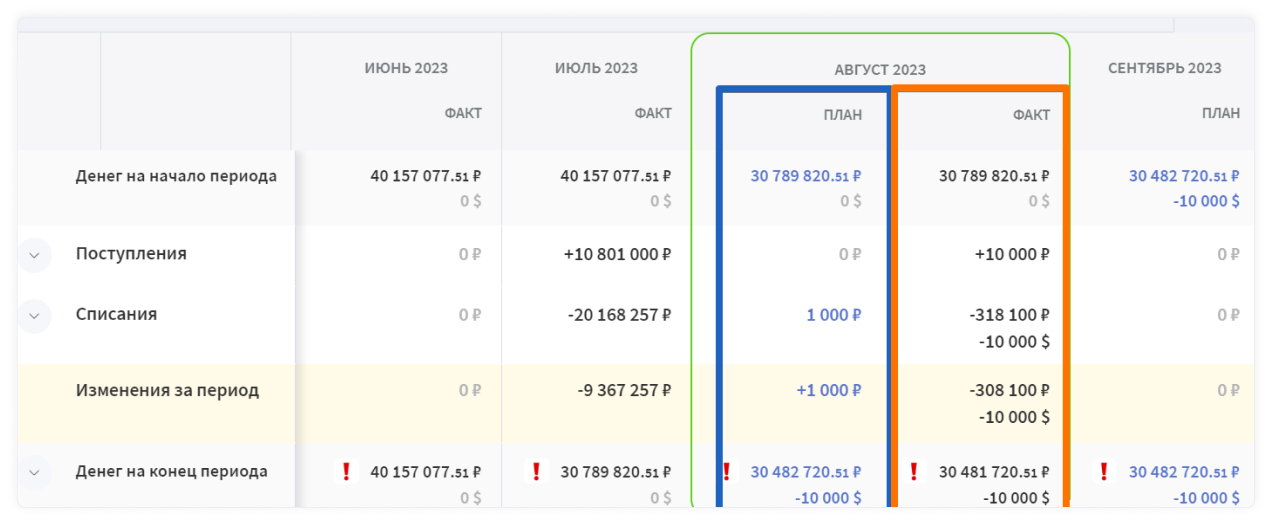Select the Июль 2023 column header
This screenshot has height=525, width=1272.
(x=596, y=68)
